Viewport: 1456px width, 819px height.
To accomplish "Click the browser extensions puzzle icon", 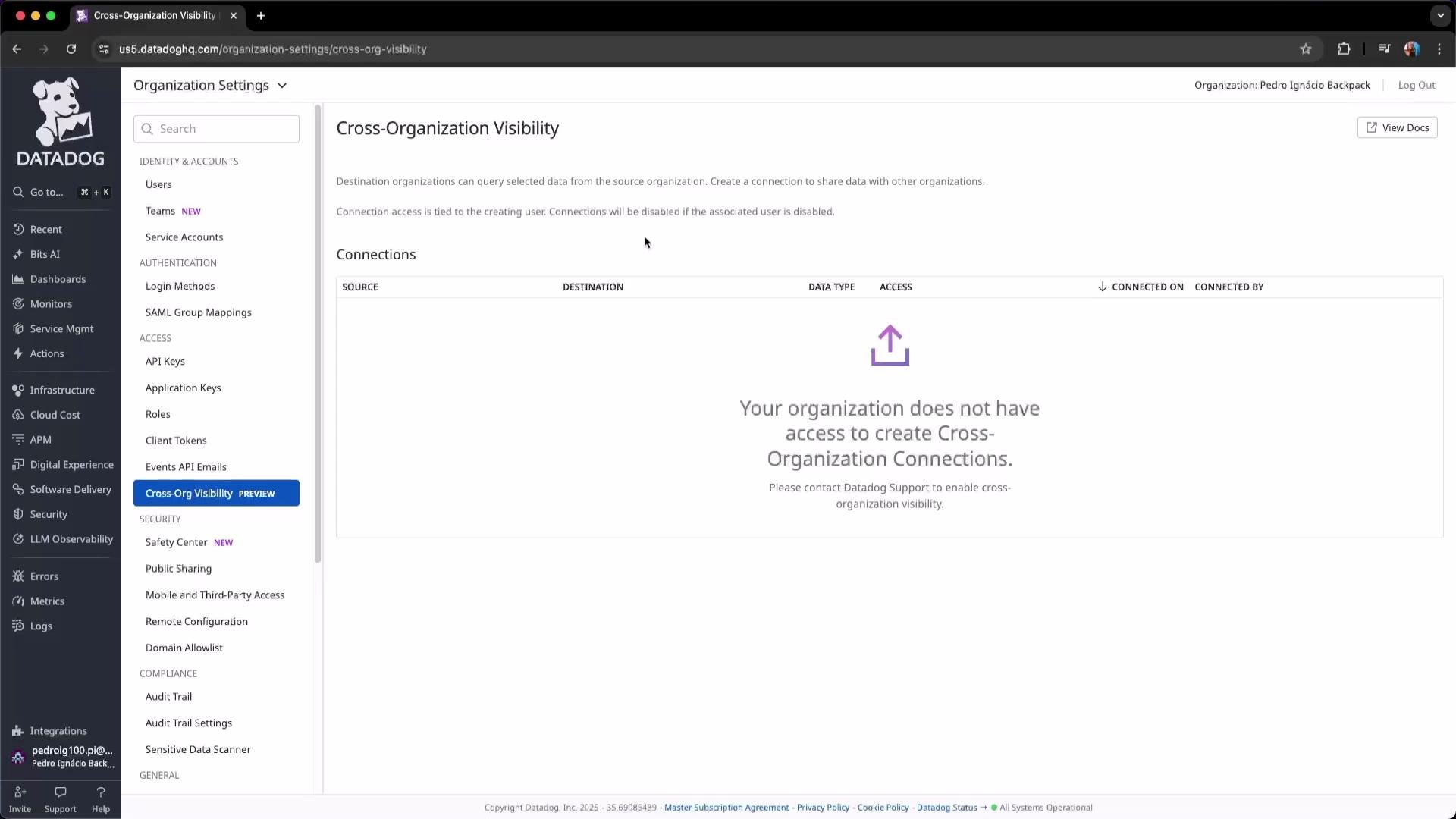I will click(x=1344, y=49).
